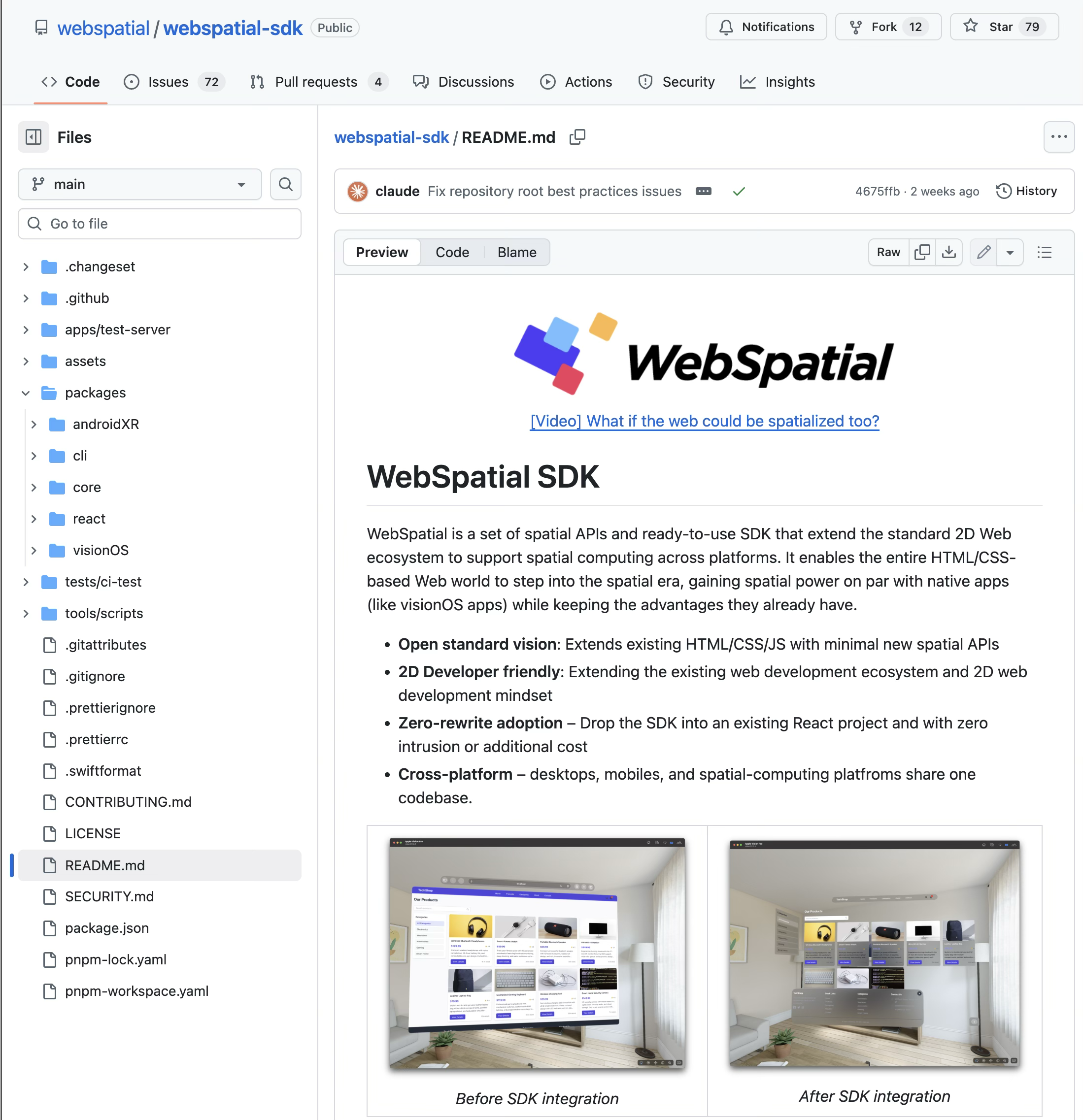Switch to the Blame tab
The image size is (1083, 1120).
click(x=516, y=252)
